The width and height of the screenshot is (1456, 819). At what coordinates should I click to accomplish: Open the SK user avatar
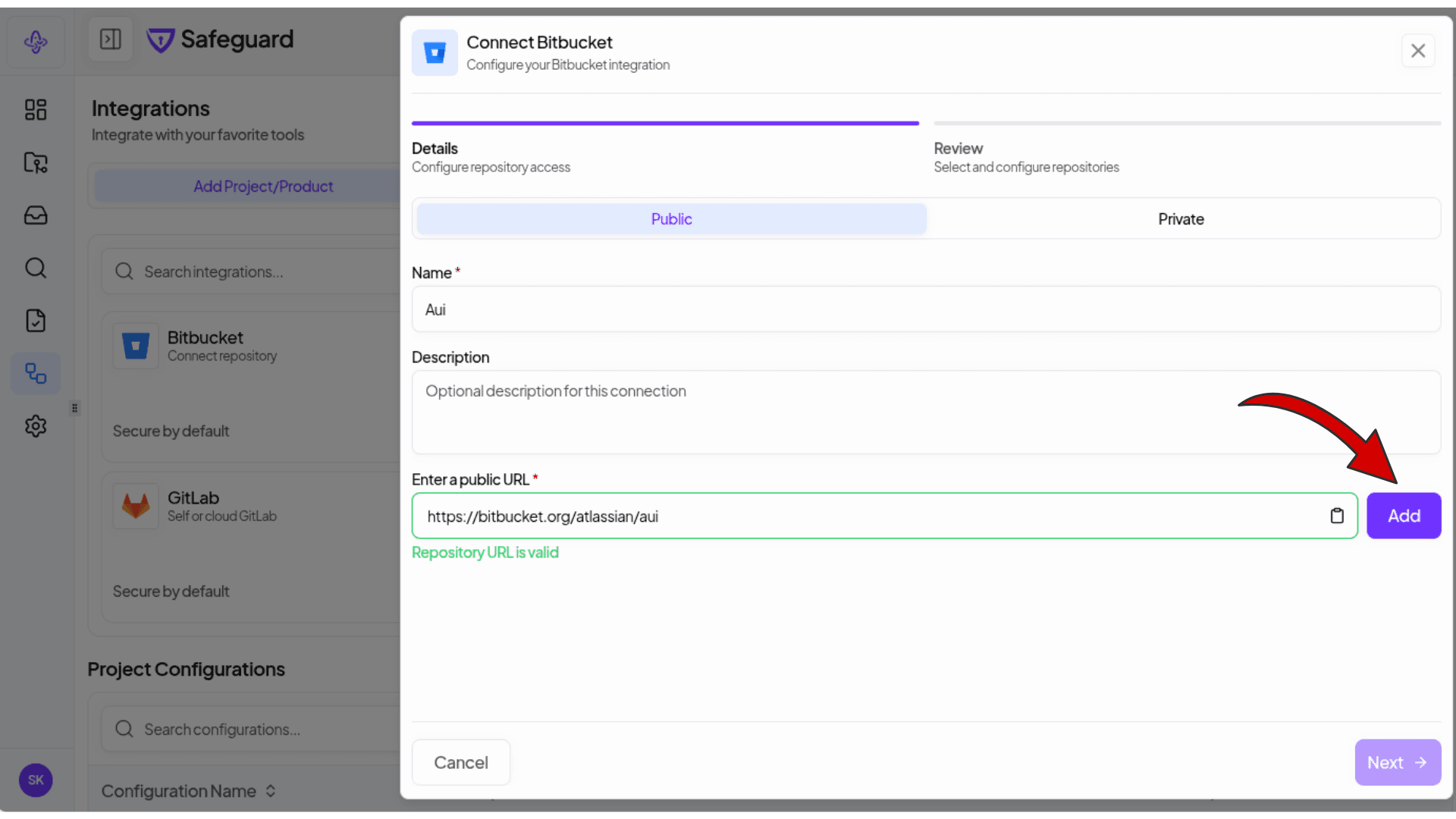[x=36, y=780]
